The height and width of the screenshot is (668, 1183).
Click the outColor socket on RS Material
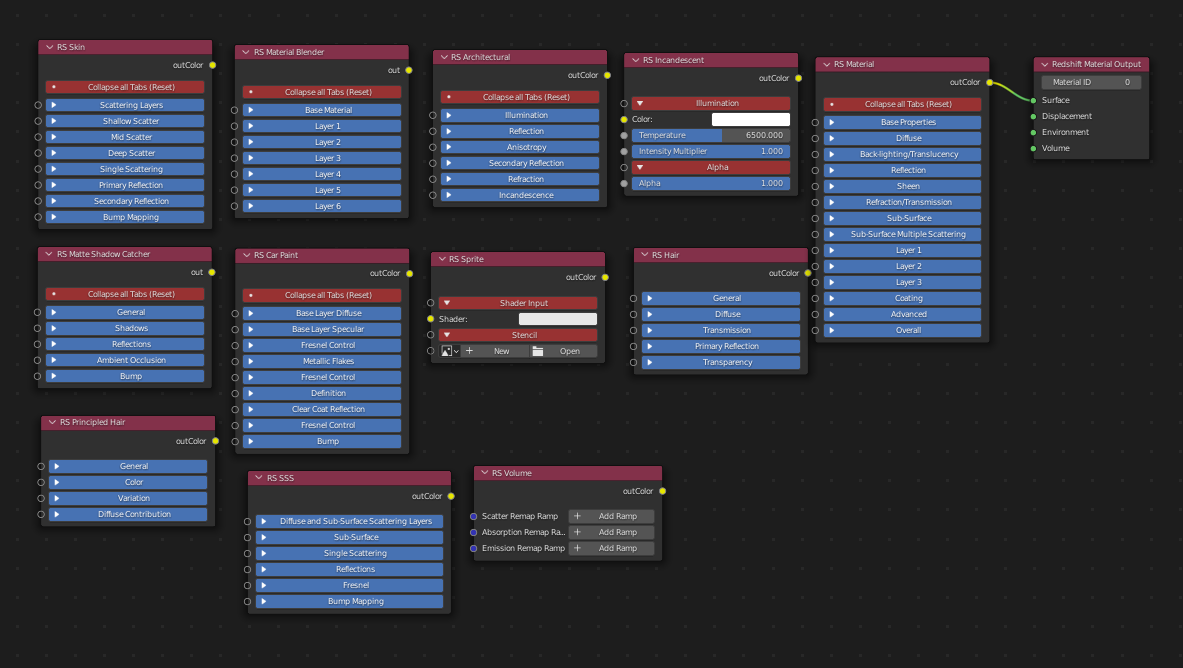[990, 82]
